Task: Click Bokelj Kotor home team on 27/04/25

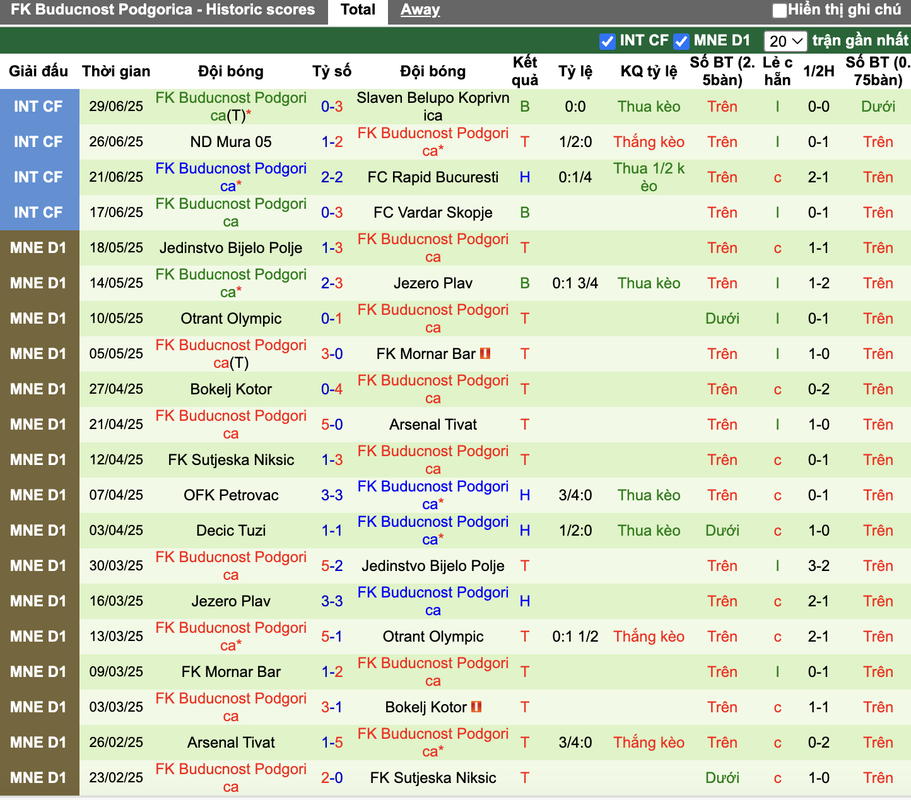Action: click(x=231, y=389)
